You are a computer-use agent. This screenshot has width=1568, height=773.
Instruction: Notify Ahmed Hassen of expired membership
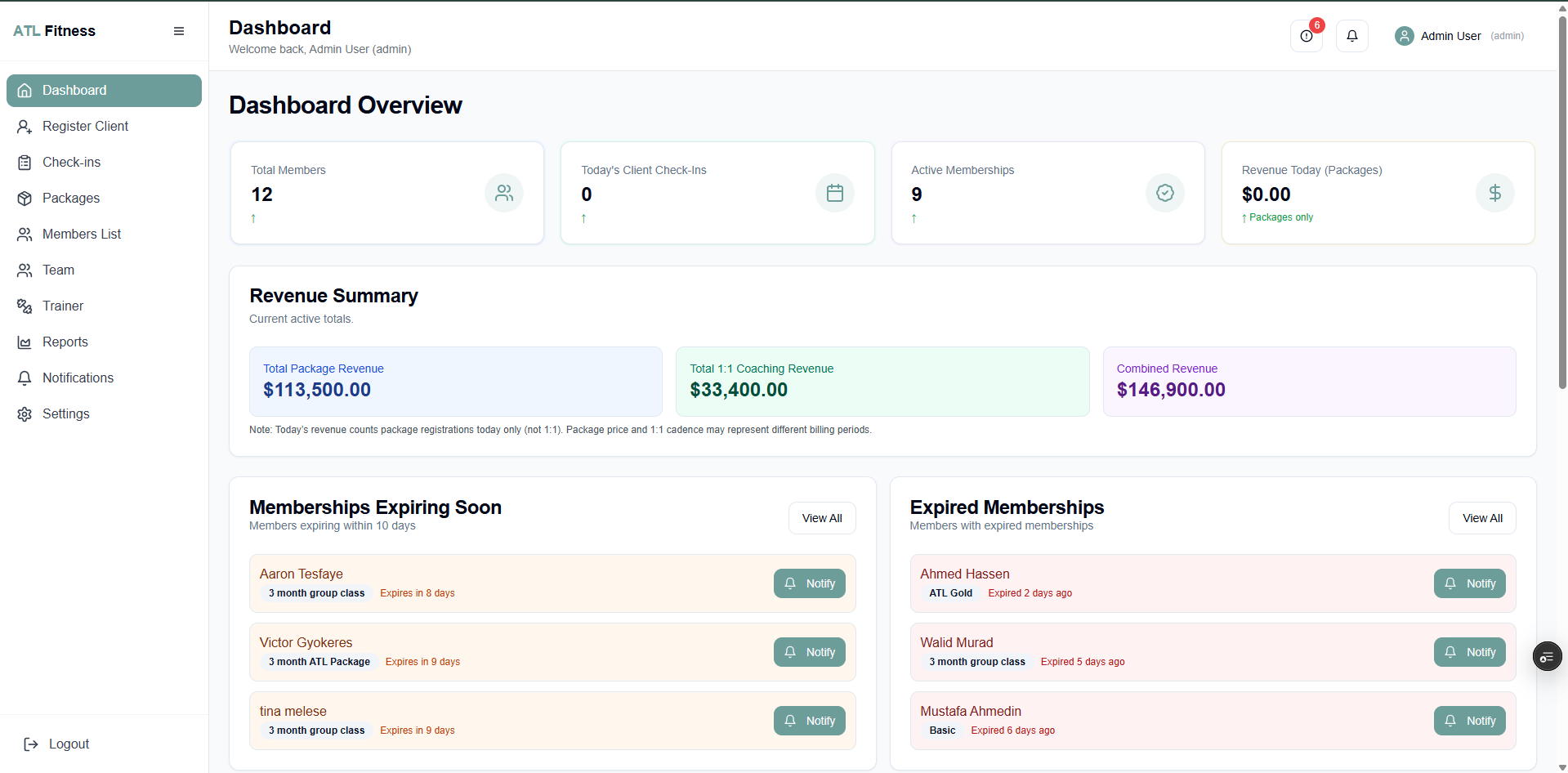coord(1470,583)
